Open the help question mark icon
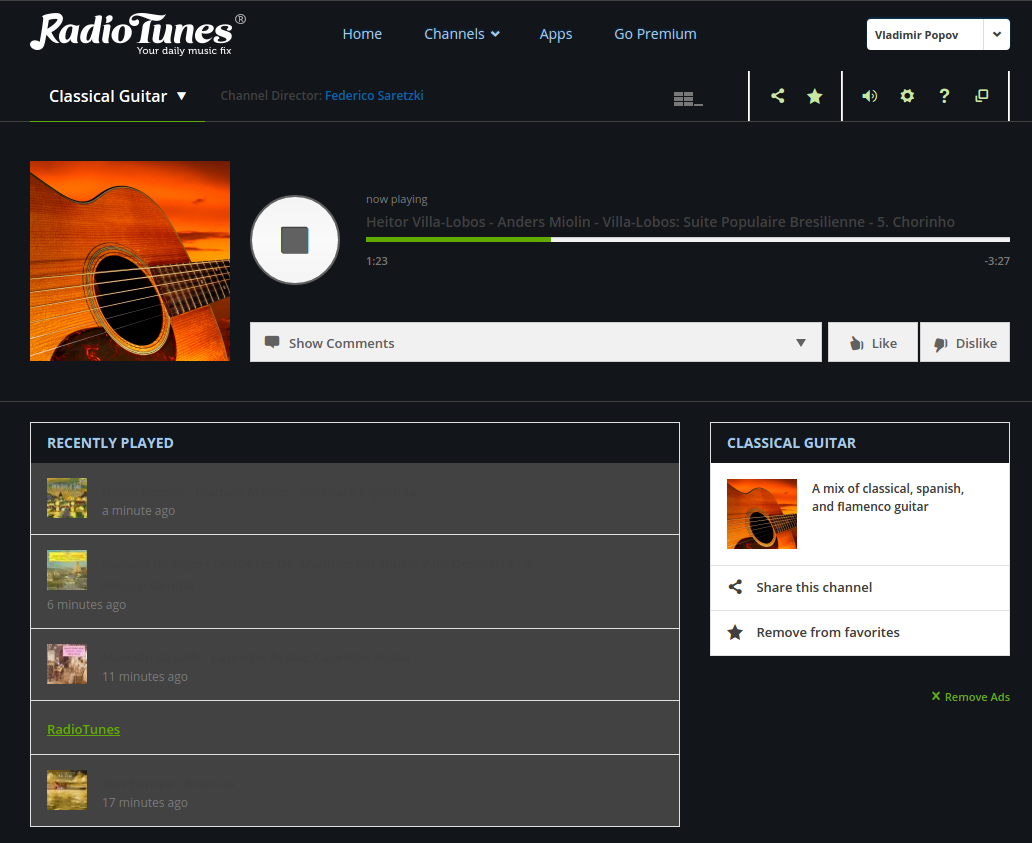1032x843 pixels. click(944, 96)
